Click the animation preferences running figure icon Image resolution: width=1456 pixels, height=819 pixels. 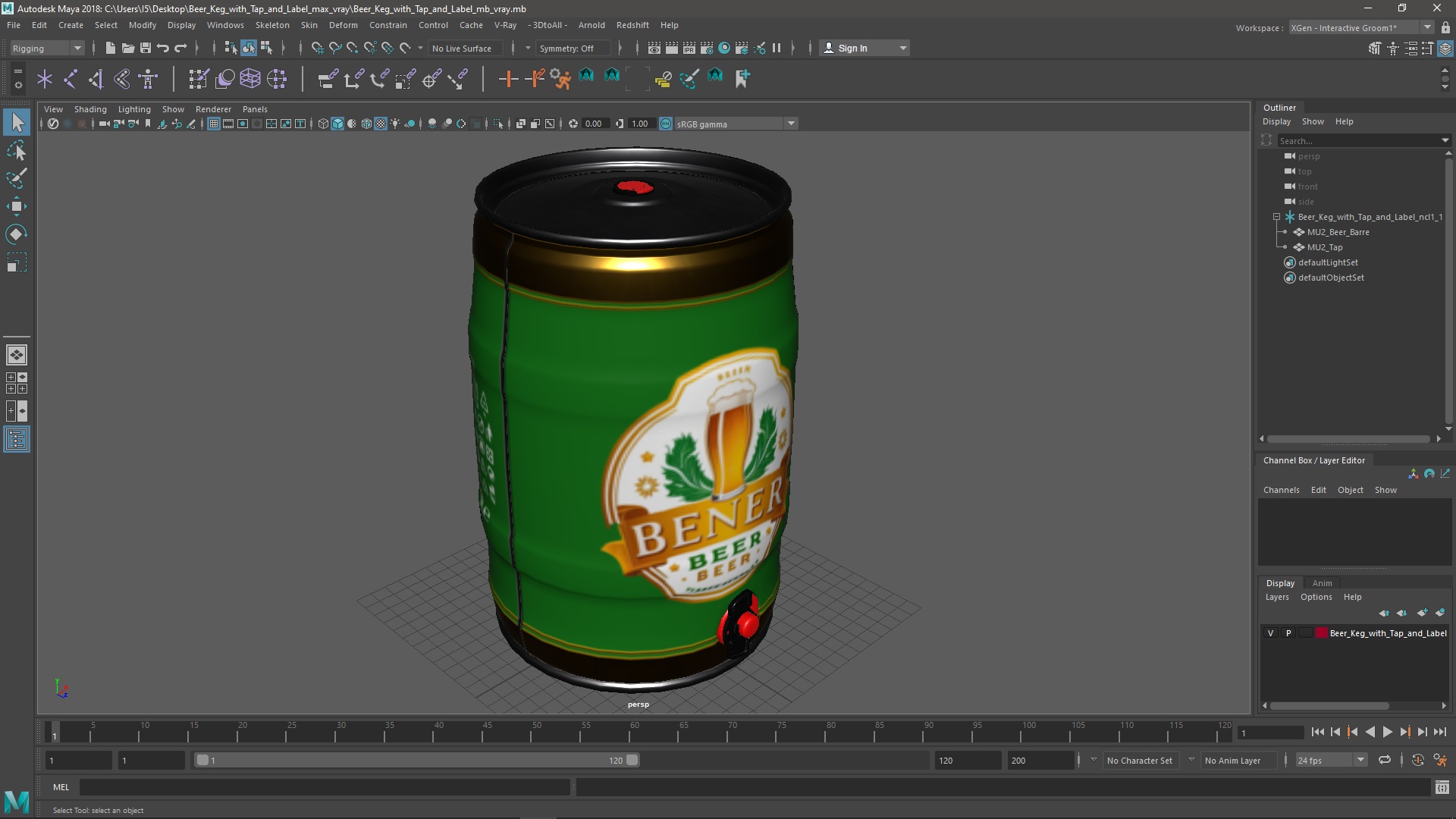click(1440, 760)
